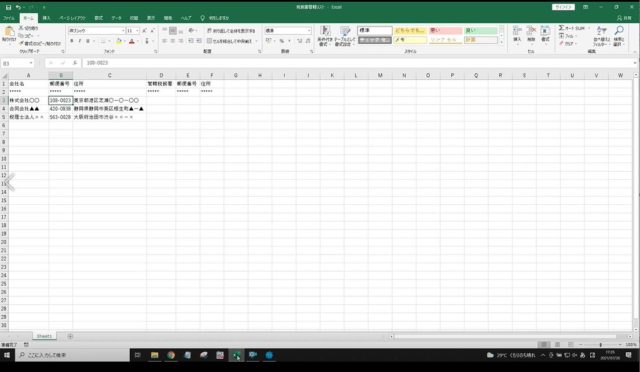Screen dimensions: 640x372
Task: Open the Insert ribbon tab
Action: pyautogui.click(x=47, y=18)
